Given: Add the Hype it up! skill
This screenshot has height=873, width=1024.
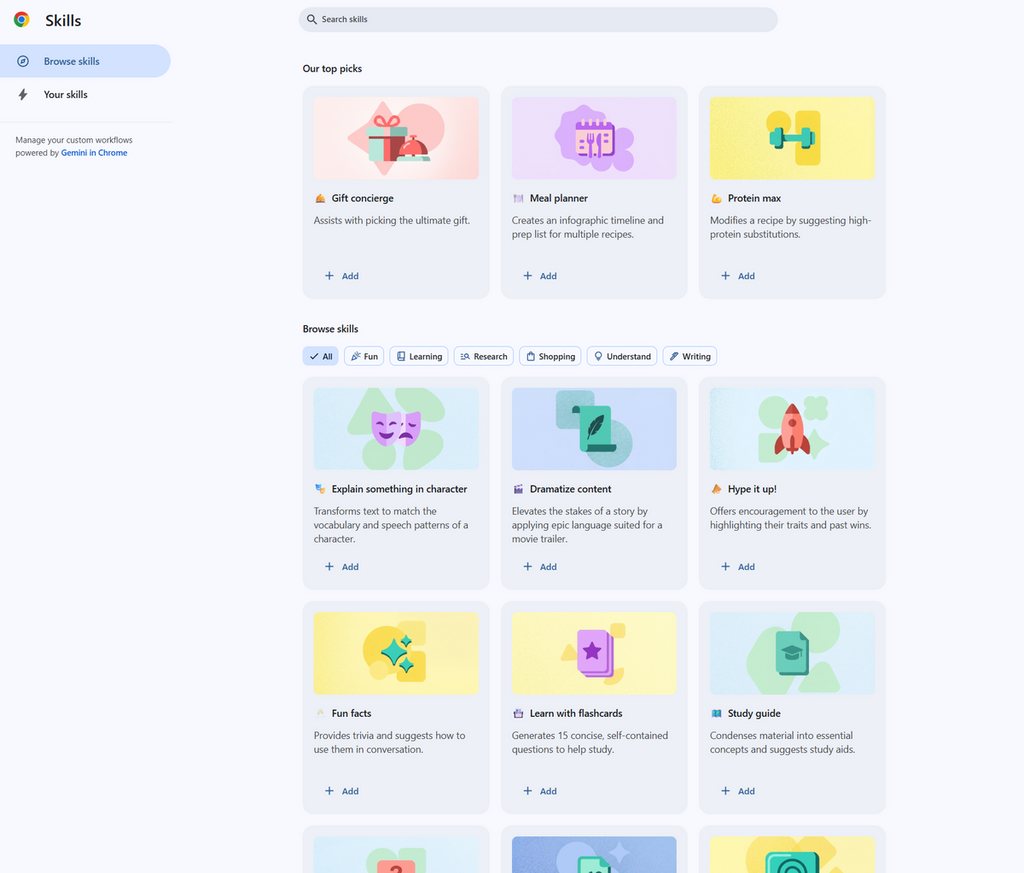Looking at the screenshot, I should pos(738,567).
